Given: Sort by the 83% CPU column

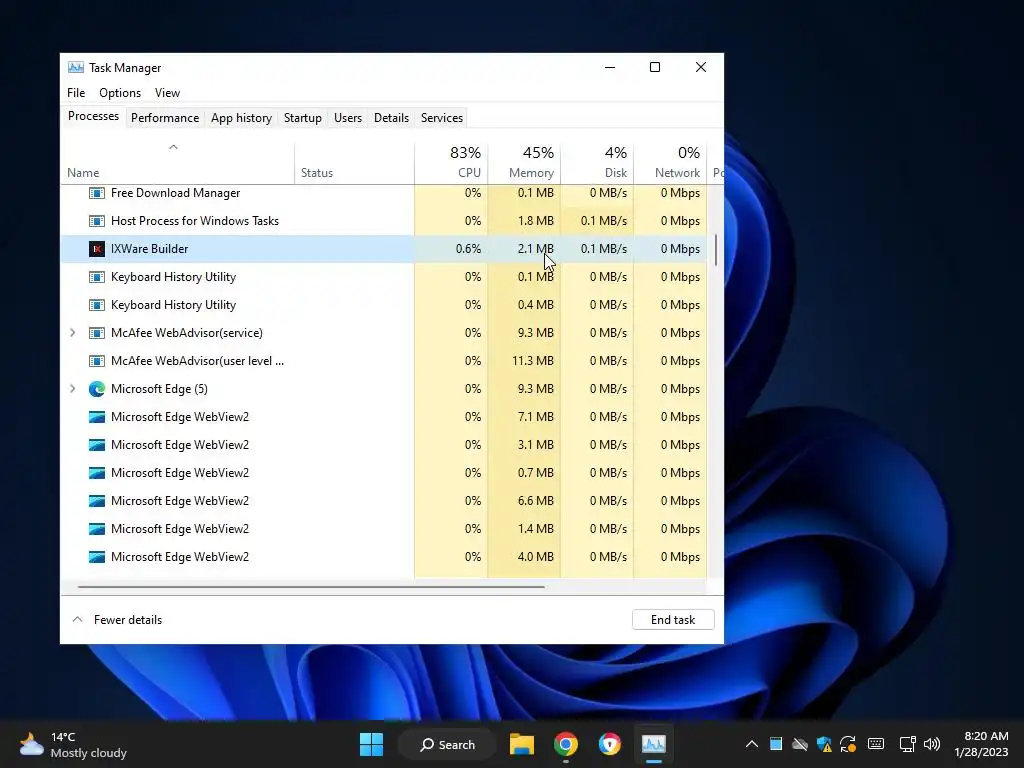Looking at the screenshot, I should coord(451,163).
